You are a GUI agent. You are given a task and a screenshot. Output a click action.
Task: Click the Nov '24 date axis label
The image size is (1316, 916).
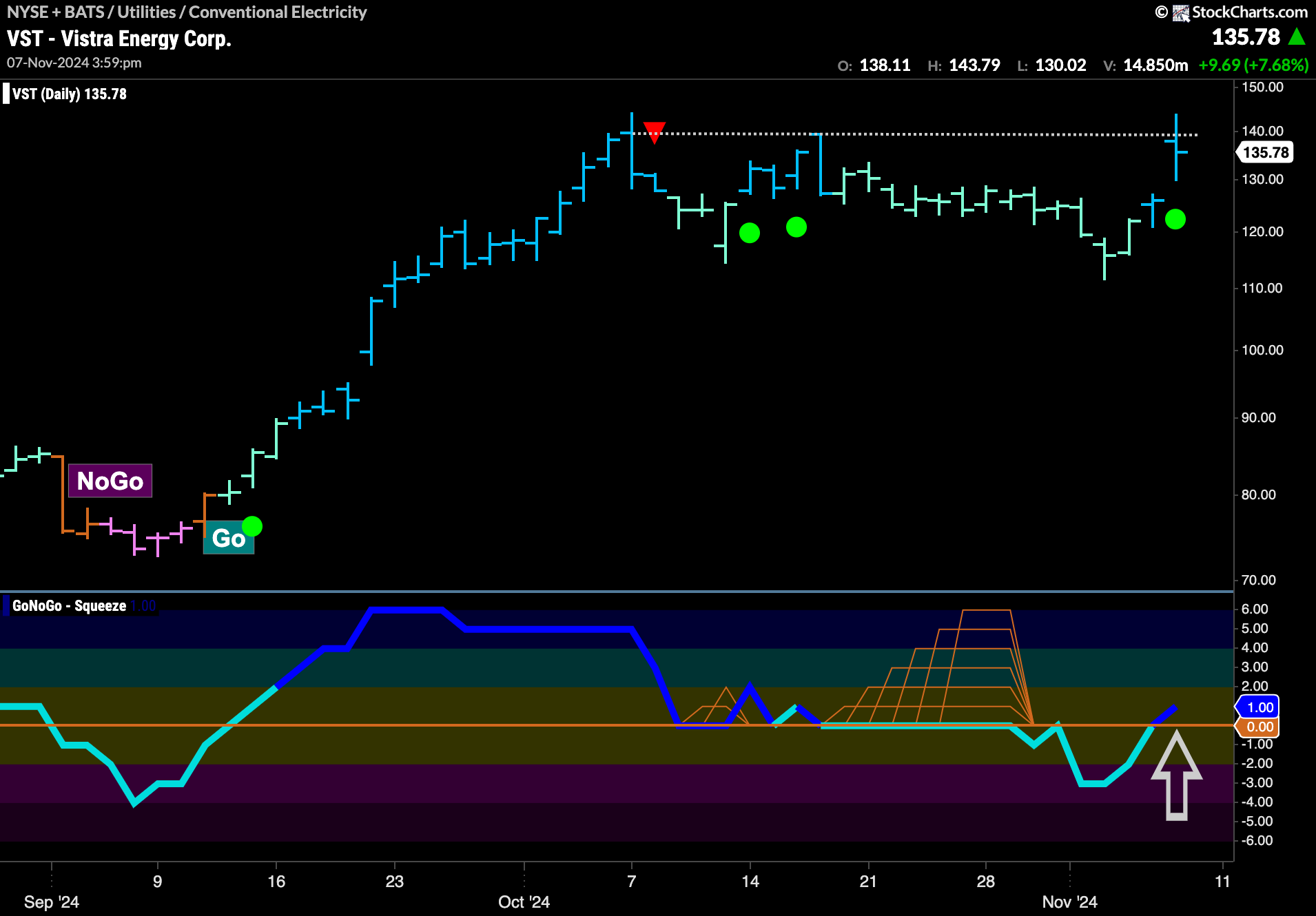click(x=1069, y=902)
